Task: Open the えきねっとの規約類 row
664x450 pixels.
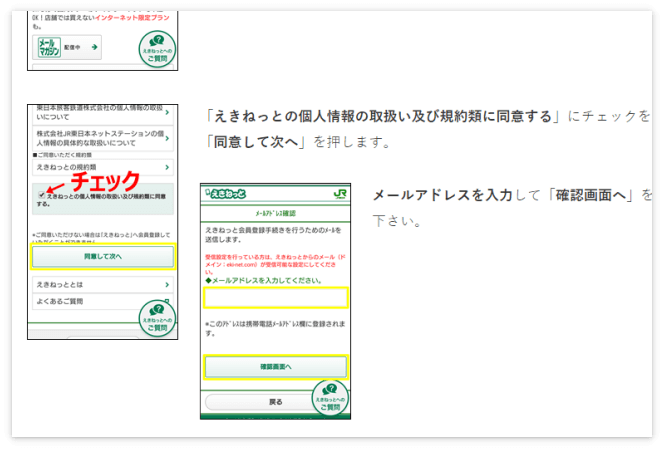Action: point(103,167)
